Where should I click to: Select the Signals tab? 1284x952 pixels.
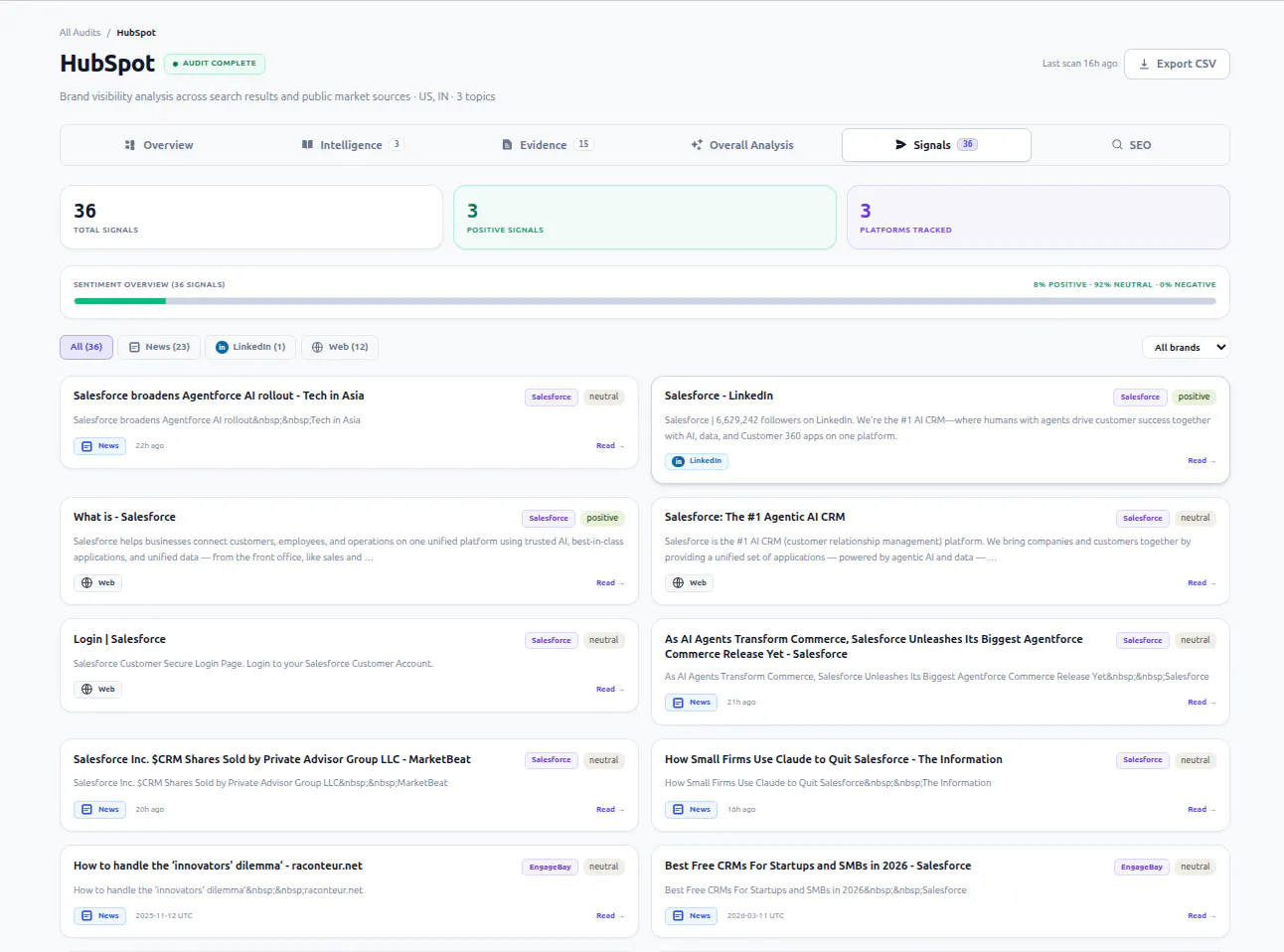point(936,145)
